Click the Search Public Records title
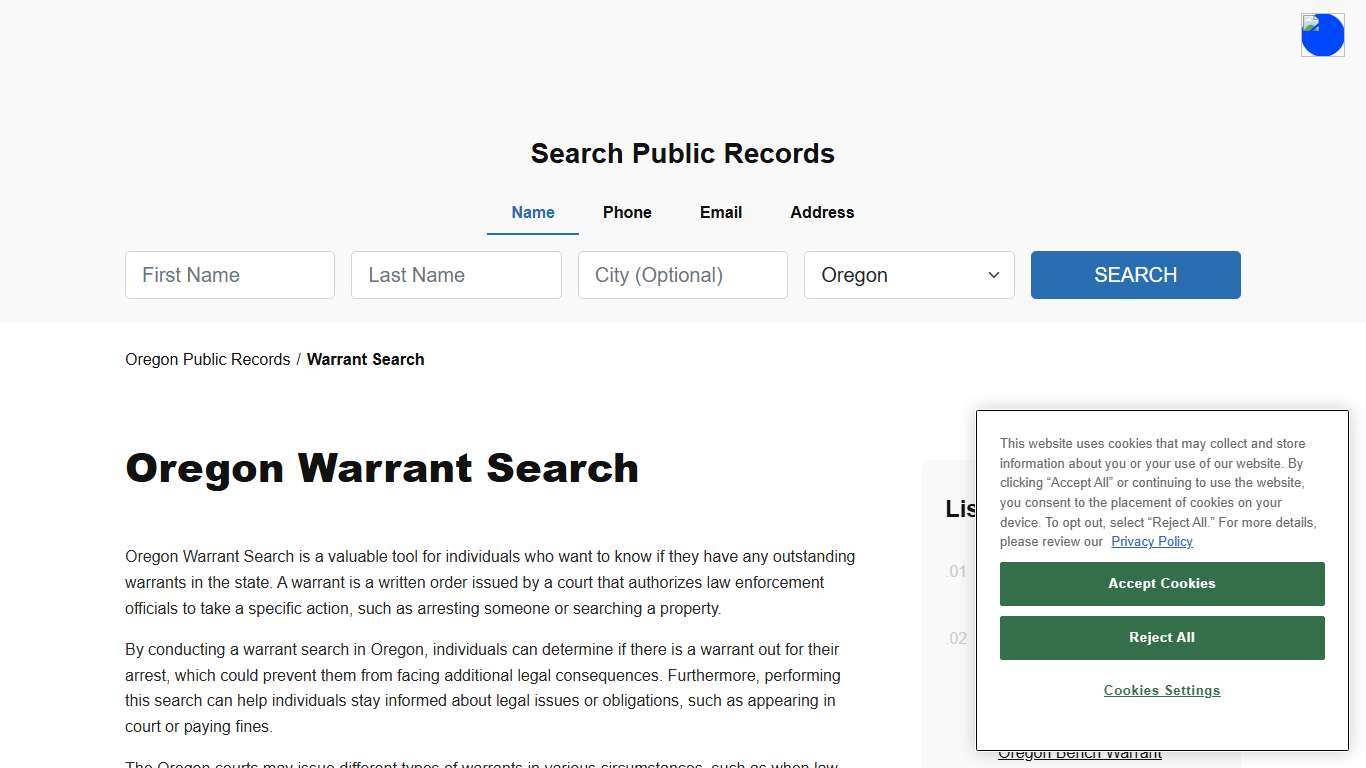 [682, 153]
